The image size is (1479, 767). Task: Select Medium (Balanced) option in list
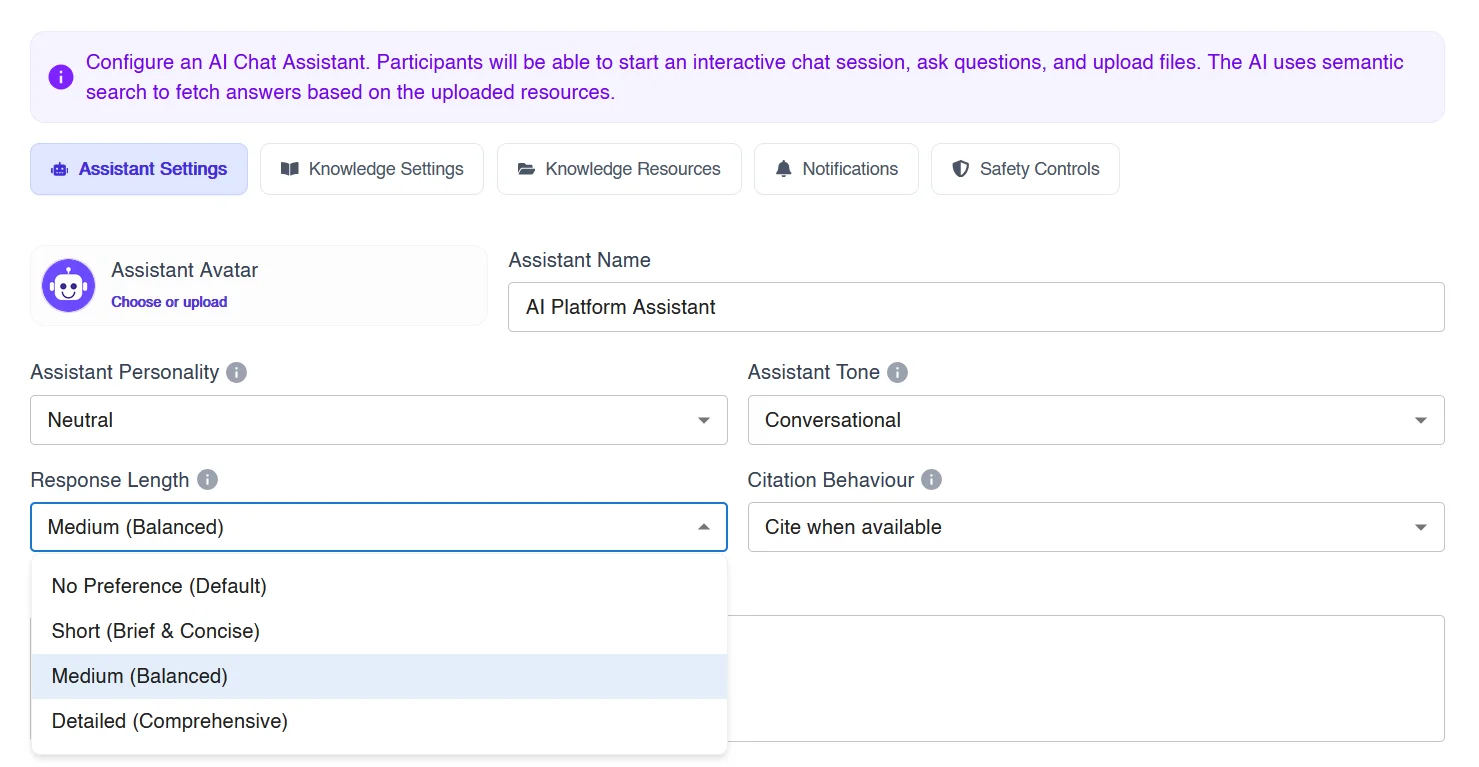379,676
